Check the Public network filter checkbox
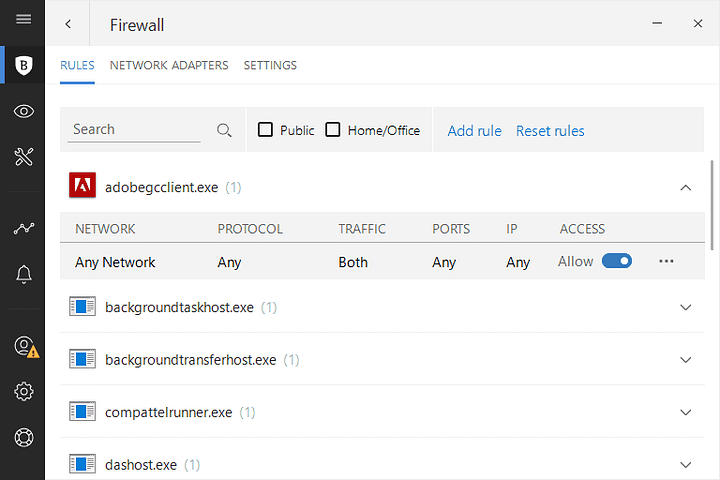720x480 pixels. (265, 130)
